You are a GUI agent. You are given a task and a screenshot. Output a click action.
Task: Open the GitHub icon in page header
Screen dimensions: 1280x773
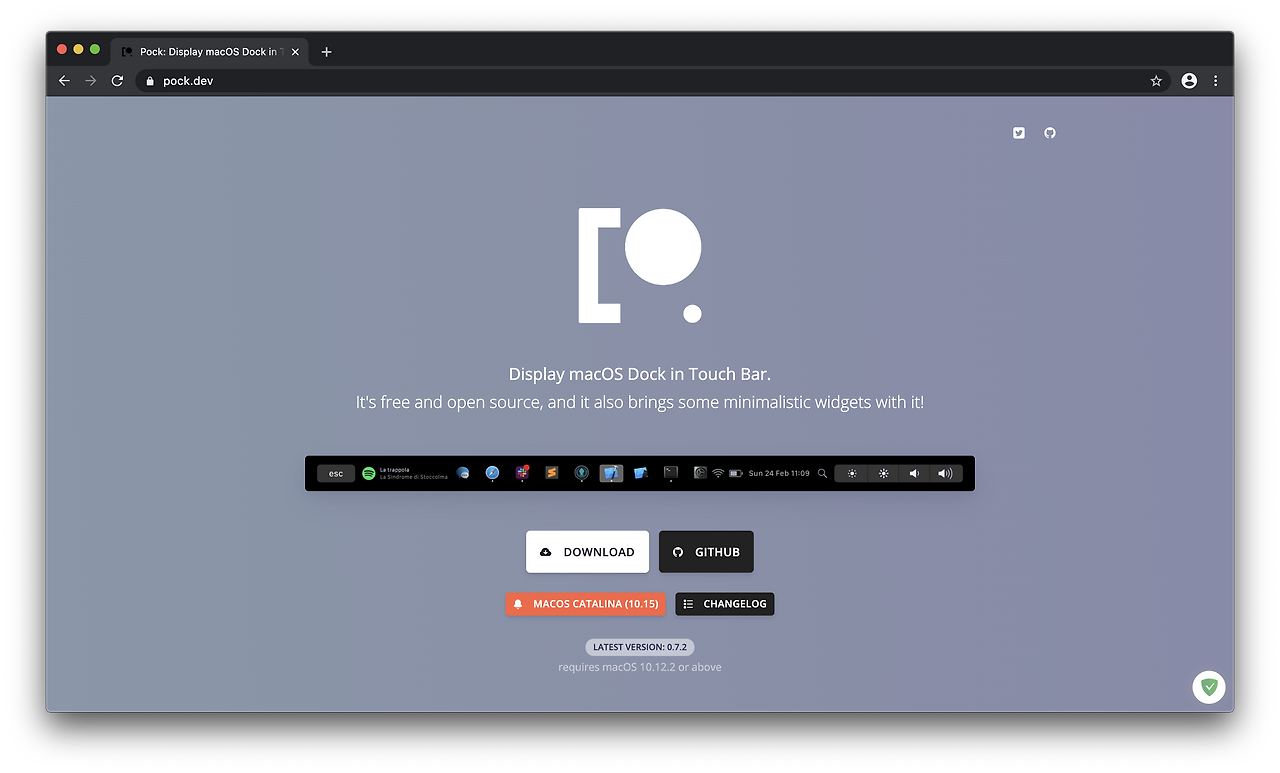[x=1050, y=133]
